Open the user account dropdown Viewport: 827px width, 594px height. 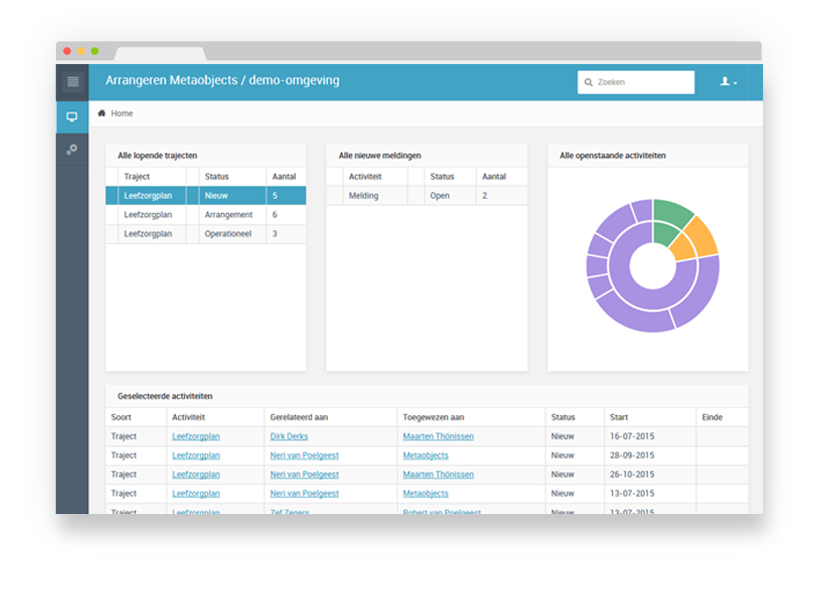[x=728, y=82]
